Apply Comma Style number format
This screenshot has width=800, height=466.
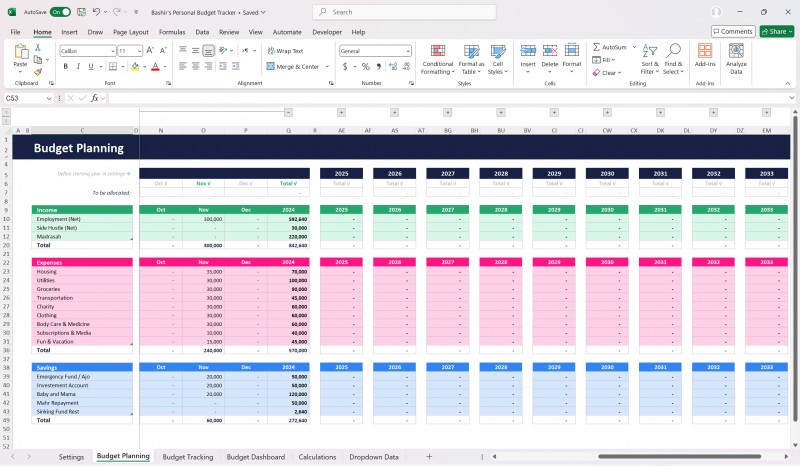coord(379,66)
